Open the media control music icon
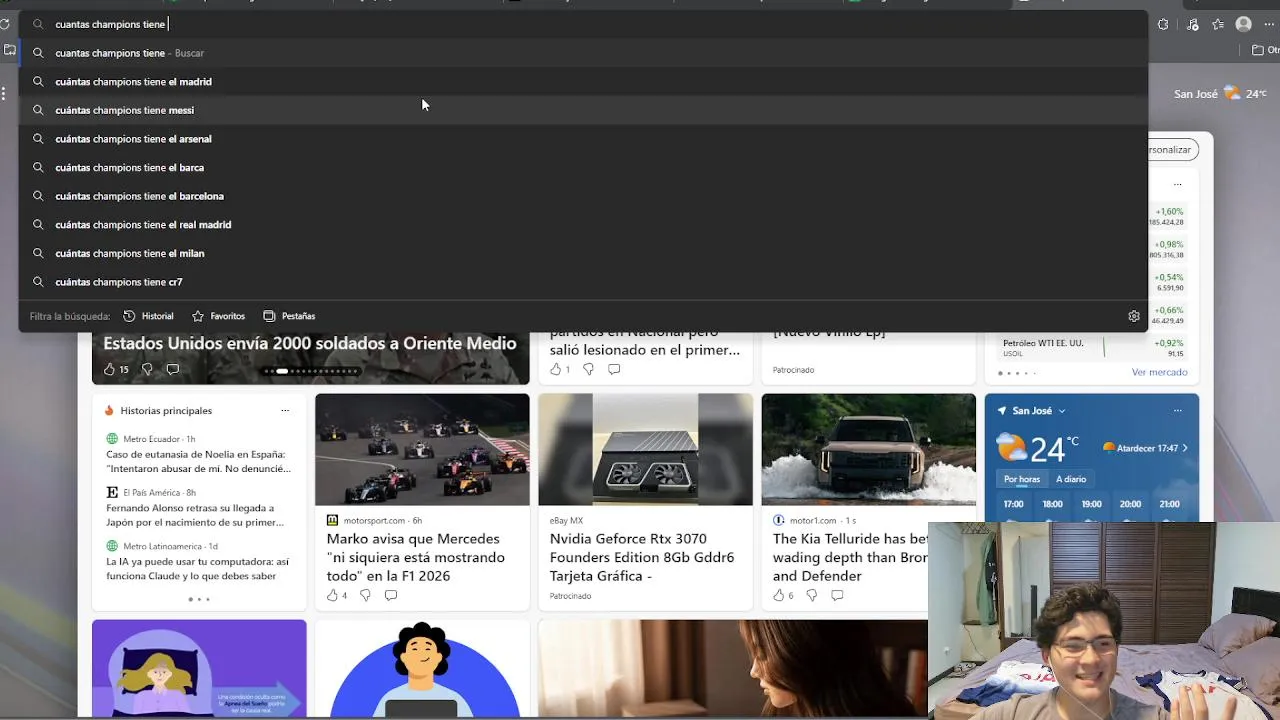 [1192, 25]
